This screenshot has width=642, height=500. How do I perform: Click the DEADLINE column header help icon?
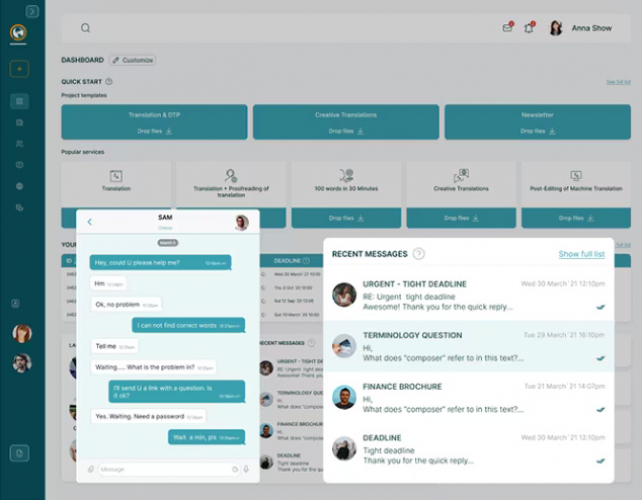pyautogui.click(x=306, y=261)
